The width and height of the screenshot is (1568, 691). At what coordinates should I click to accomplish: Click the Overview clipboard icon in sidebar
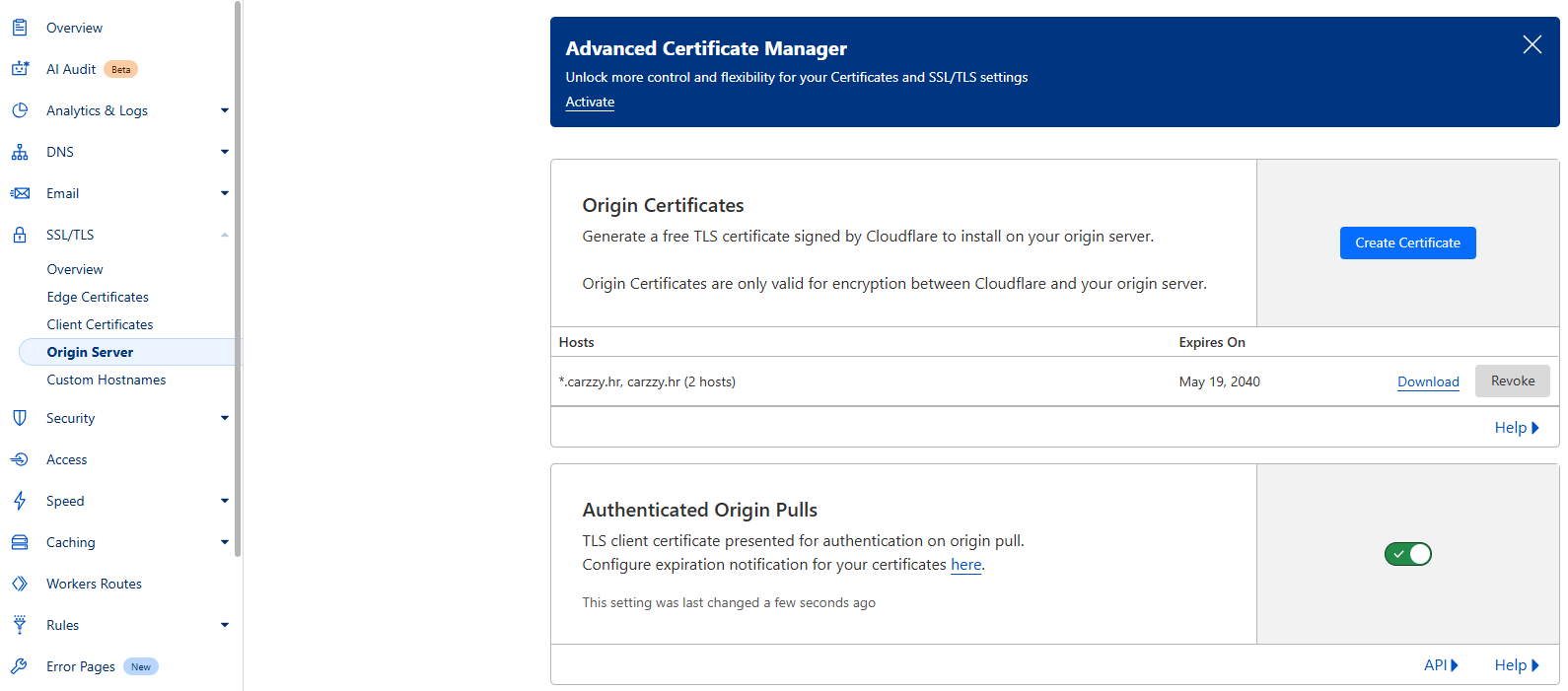(x=20, y=28)
